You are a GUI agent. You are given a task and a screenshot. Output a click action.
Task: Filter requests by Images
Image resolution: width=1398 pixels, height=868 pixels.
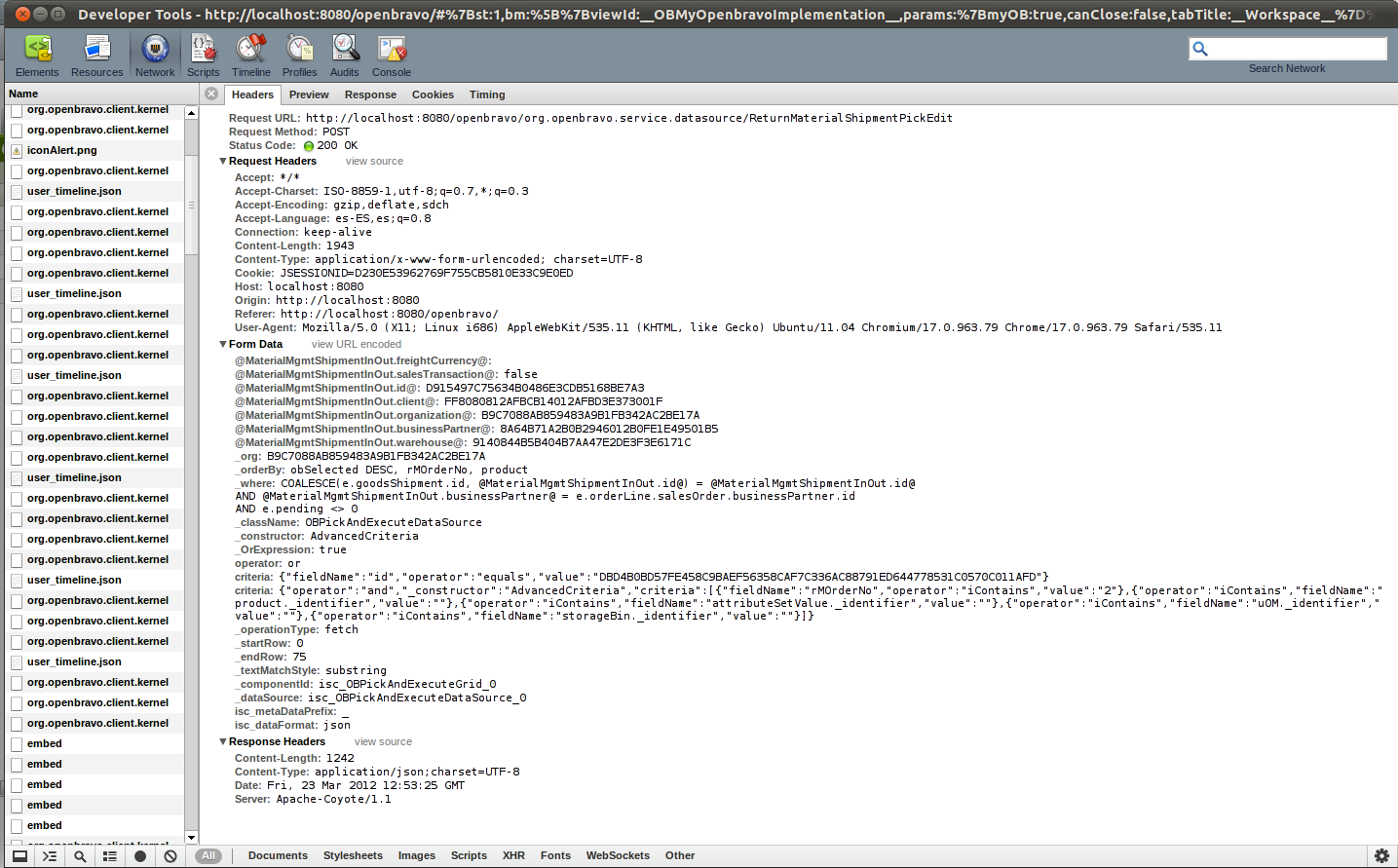coord(417,856)
